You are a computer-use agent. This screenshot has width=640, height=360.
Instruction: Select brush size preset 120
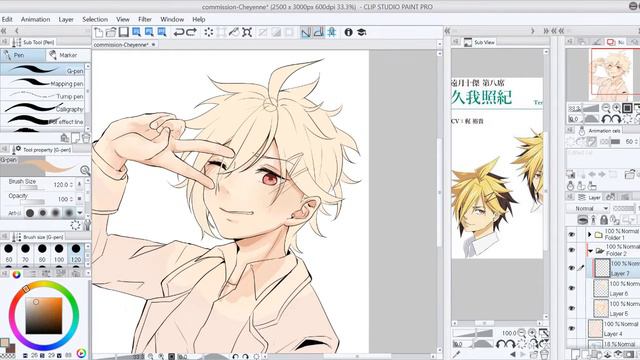76,253
